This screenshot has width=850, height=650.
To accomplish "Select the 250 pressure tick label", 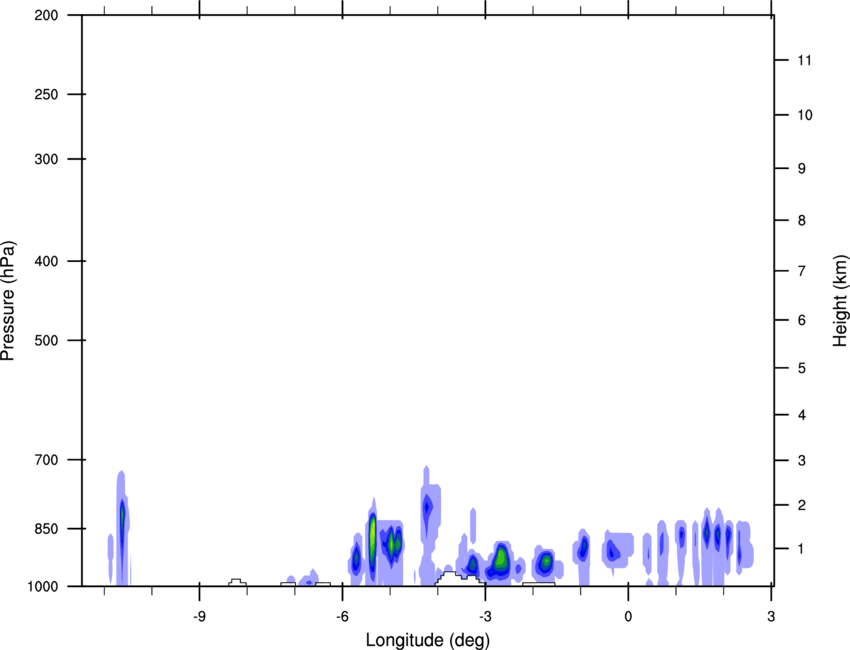I will point(46,94).
